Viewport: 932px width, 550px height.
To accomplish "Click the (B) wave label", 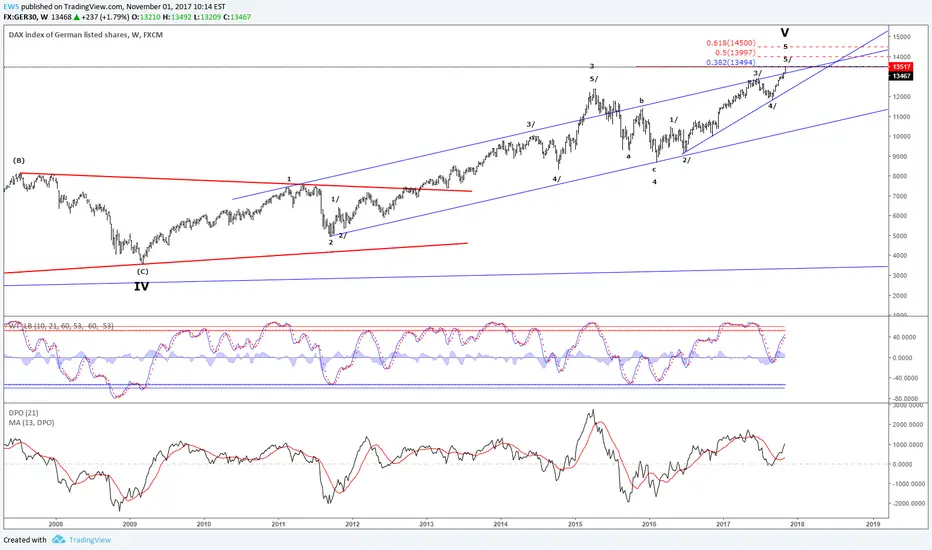I will 19,161.
